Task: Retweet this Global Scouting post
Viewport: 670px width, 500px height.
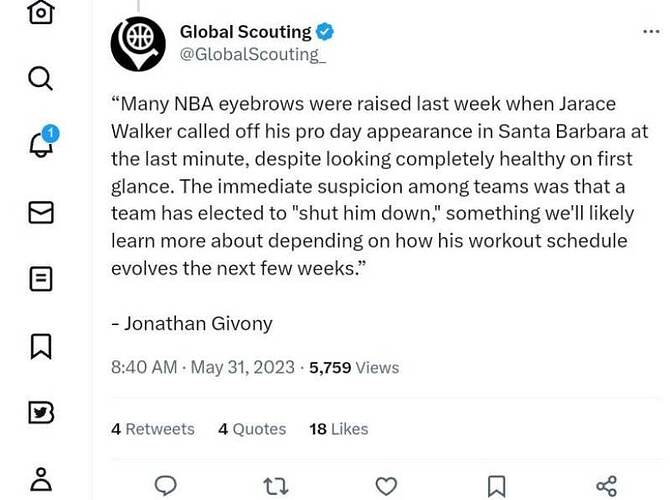Action: tap(276, 486)
